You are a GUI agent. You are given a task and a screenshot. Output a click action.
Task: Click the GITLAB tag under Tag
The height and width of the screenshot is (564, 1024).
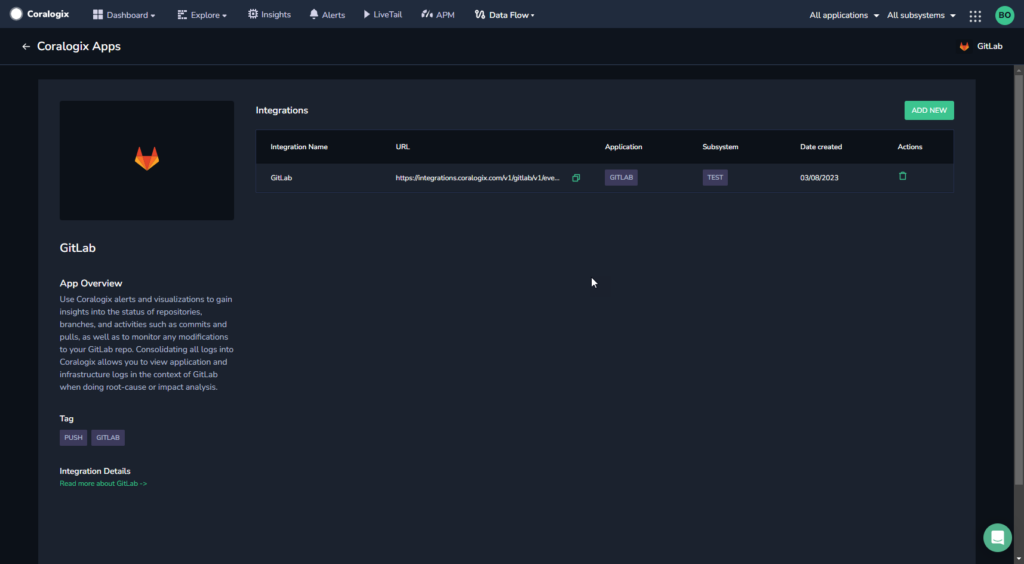coord(108,437)
